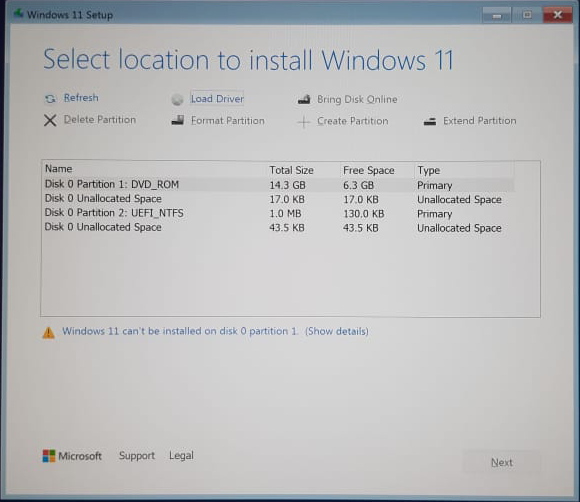
Task: Click the Bring Disk Online icon
Action: pos(304,100)
